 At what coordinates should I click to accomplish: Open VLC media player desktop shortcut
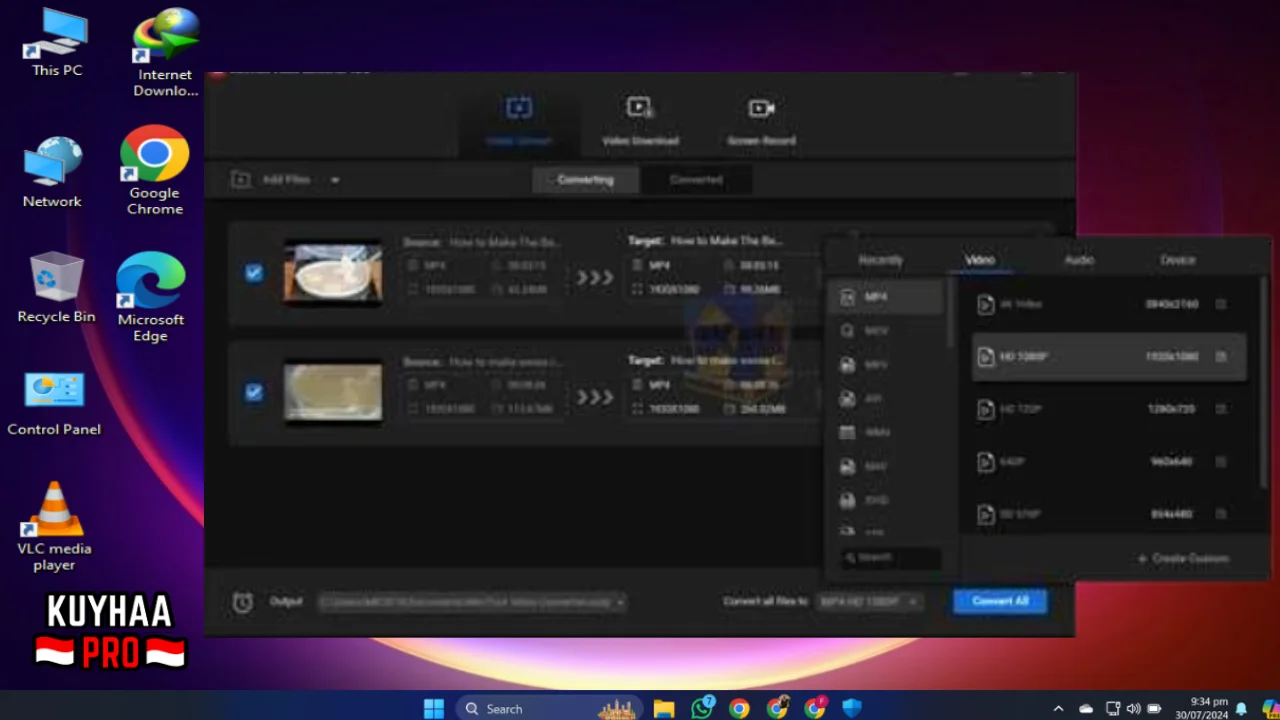(54, 527)
